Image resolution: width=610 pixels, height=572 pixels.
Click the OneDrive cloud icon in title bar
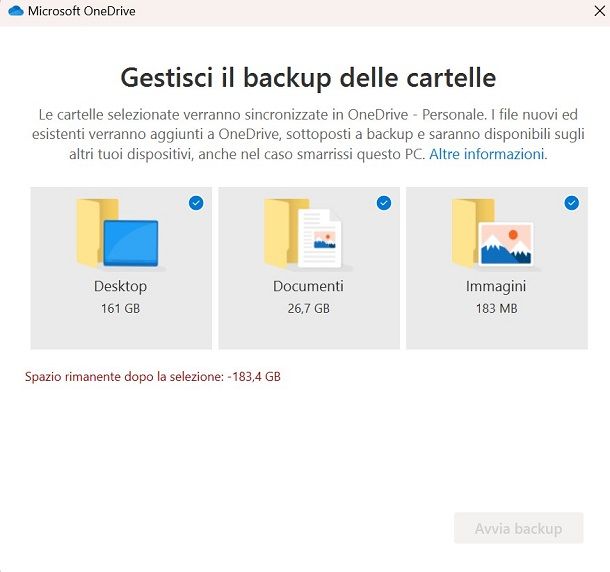tap(15, 11)
